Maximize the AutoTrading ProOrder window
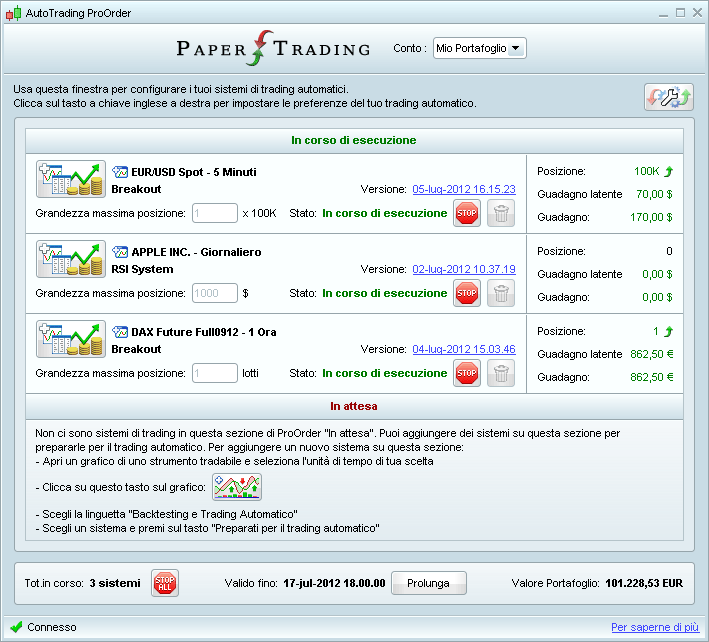The height and width of the screenshot is (642, 709). [681, 13]
